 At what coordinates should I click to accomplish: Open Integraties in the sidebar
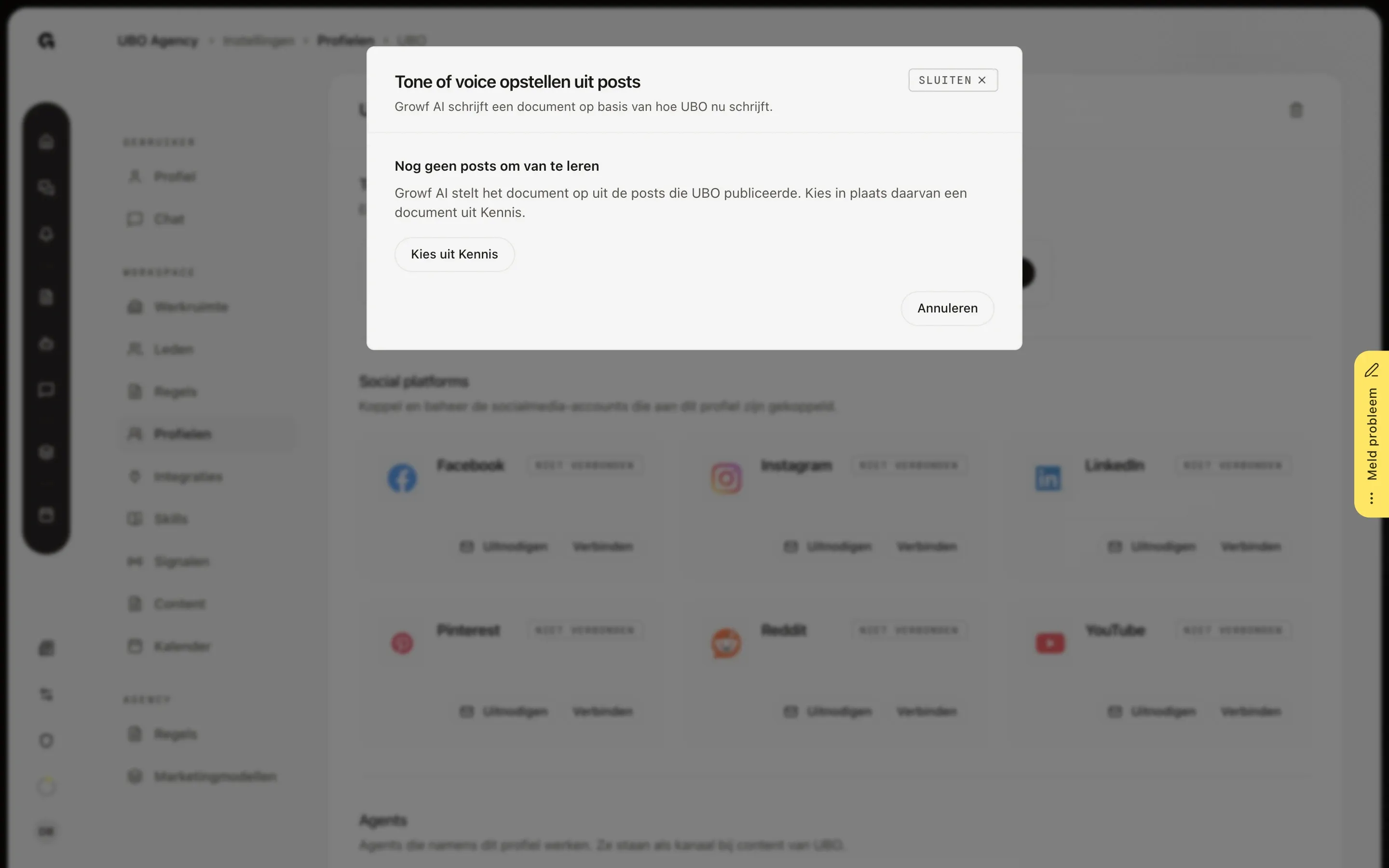click(206, 476)
